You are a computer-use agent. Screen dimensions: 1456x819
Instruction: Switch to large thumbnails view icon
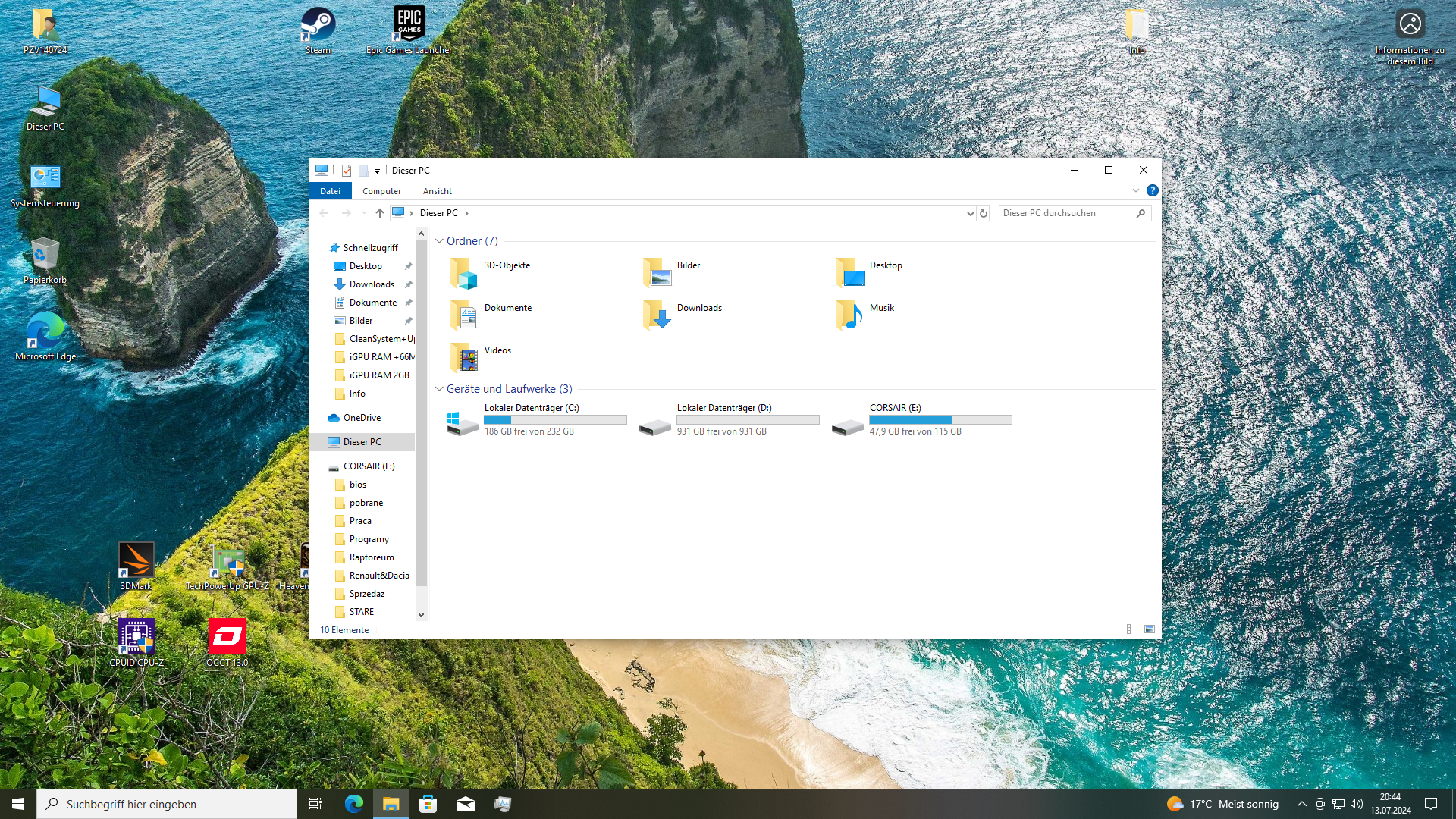pos(1150,629)
